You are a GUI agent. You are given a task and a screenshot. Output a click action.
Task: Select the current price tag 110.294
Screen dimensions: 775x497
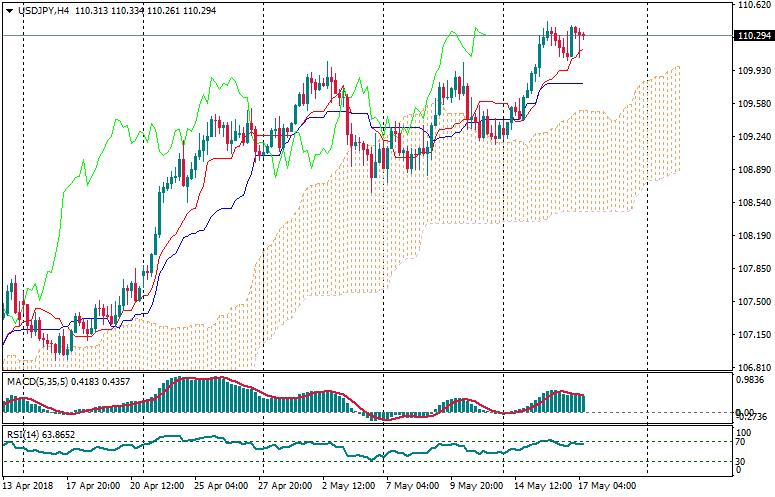coord(753,36)
